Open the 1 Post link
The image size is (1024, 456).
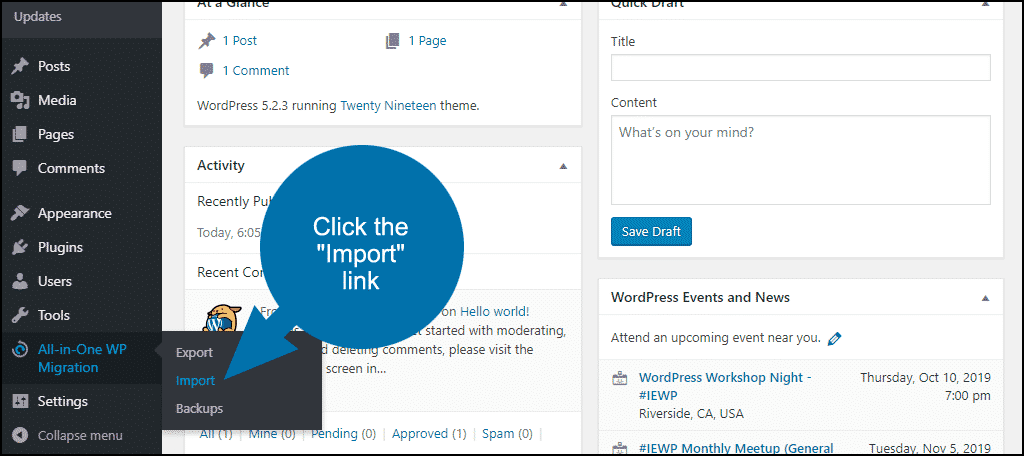tap(240, 41)
